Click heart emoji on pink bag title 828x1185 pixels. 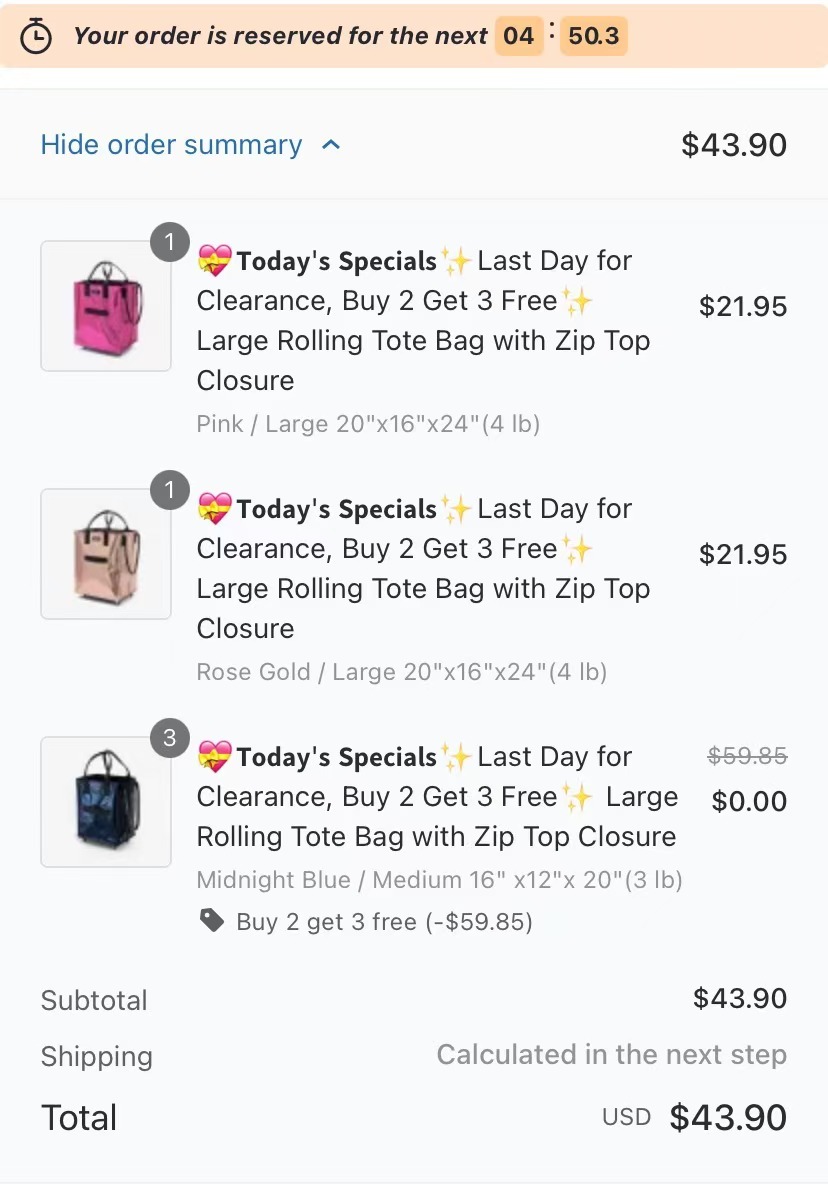point(215,261)
